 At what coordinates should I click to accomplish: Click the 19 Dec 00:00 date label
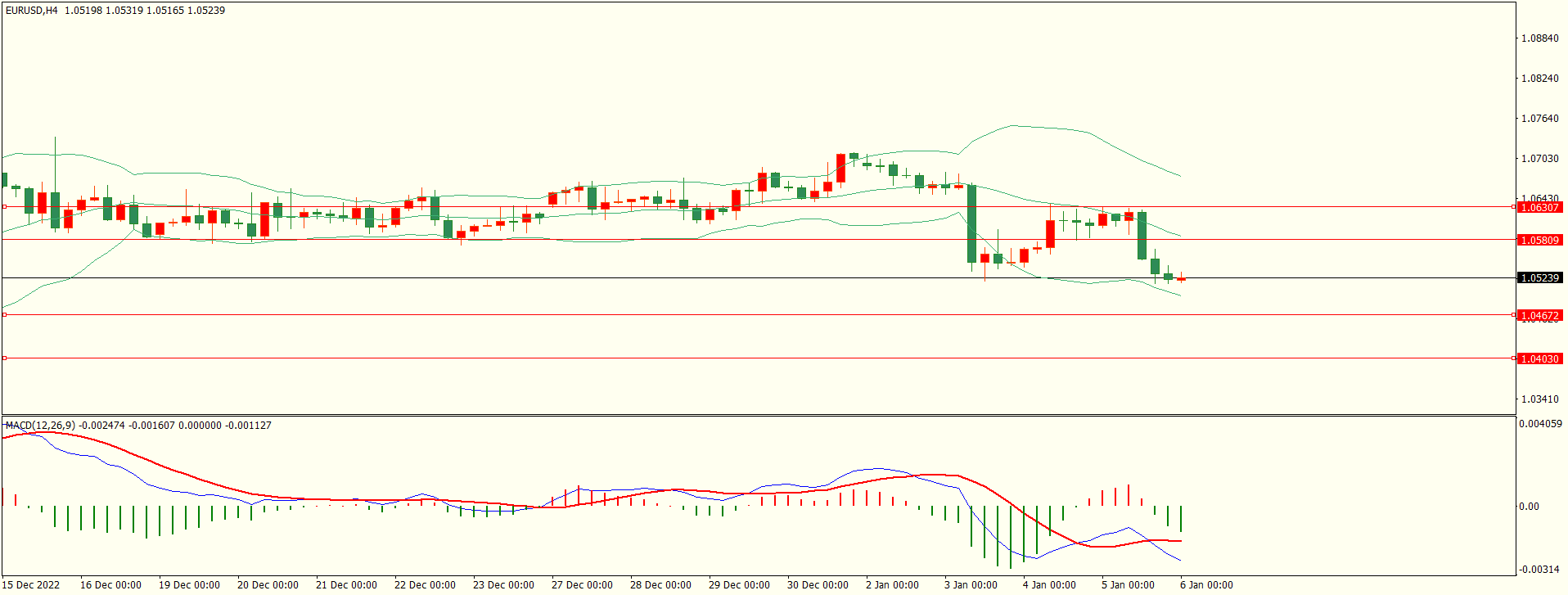(189, 585)
